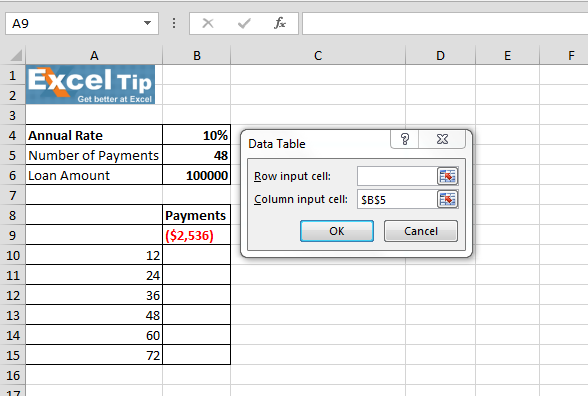Close the Data Table dialog
588x396 pixels.
tap(442, 139)
